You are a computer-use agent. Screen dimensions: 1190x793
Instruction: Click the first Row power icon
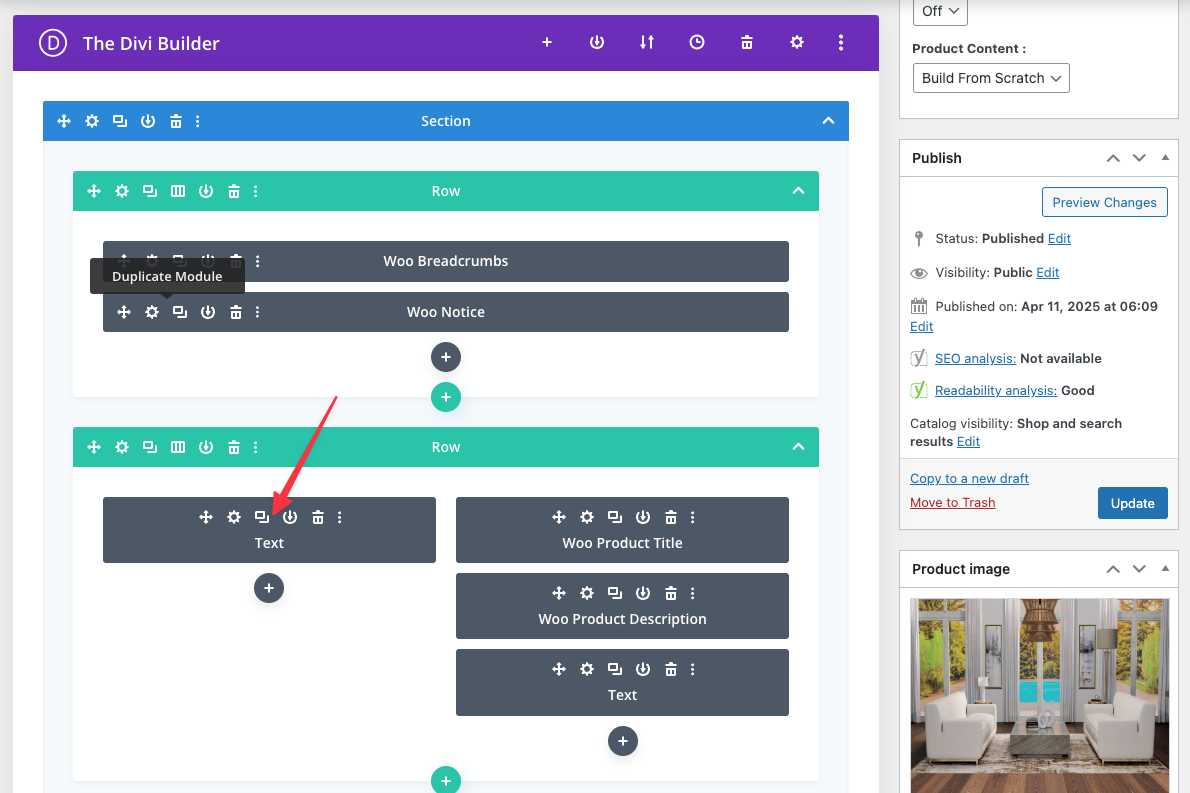[x=206, y=191]
